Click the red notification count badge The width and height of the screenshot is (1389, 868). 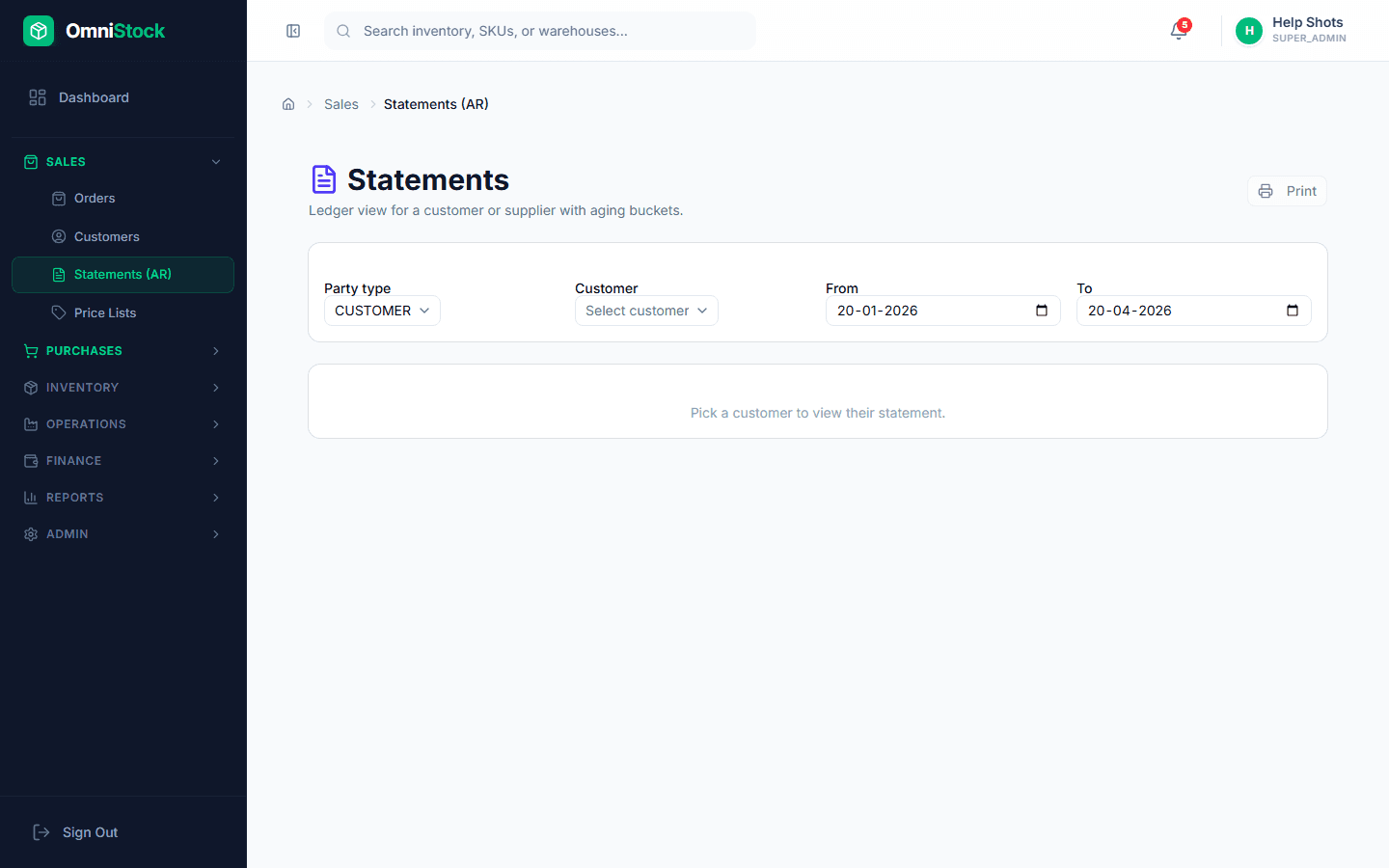(x=1185, y=25)
